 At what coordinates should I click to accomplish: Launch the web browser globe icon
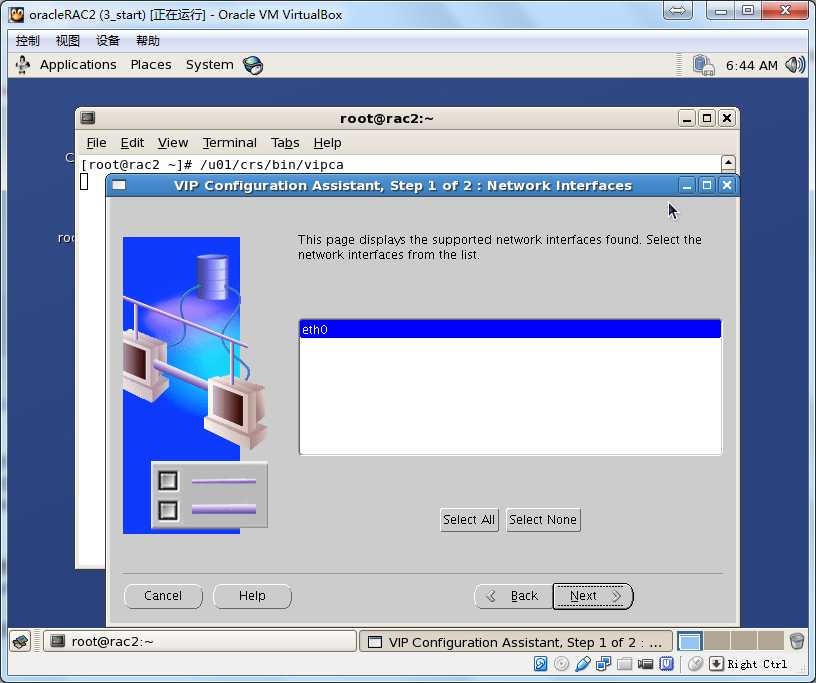pos(253,65)
